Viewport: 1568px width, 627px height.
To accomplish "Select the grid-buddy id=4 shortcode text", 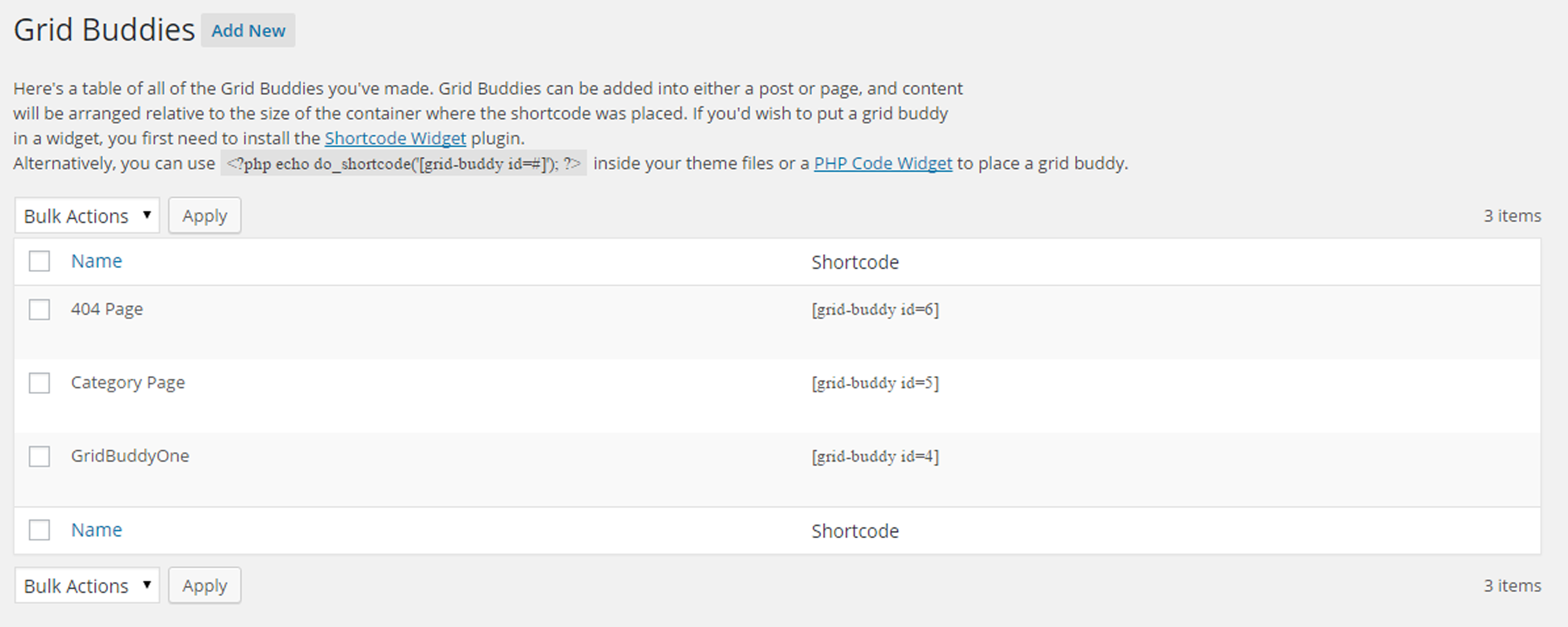I will 875,457.
